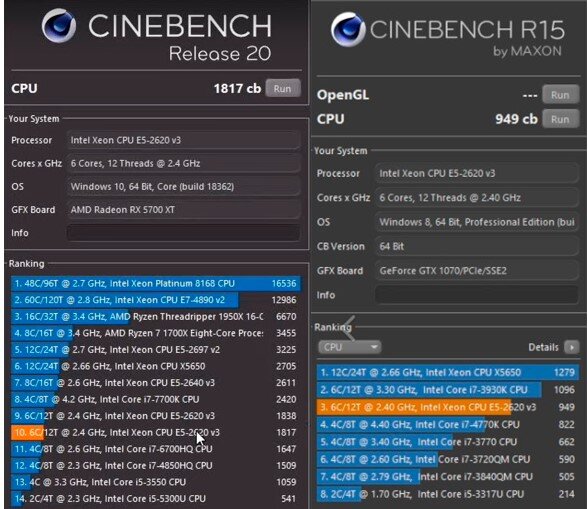Select R15 ranking row Intel Core i7-3720QM CPU

click(447, 459)
